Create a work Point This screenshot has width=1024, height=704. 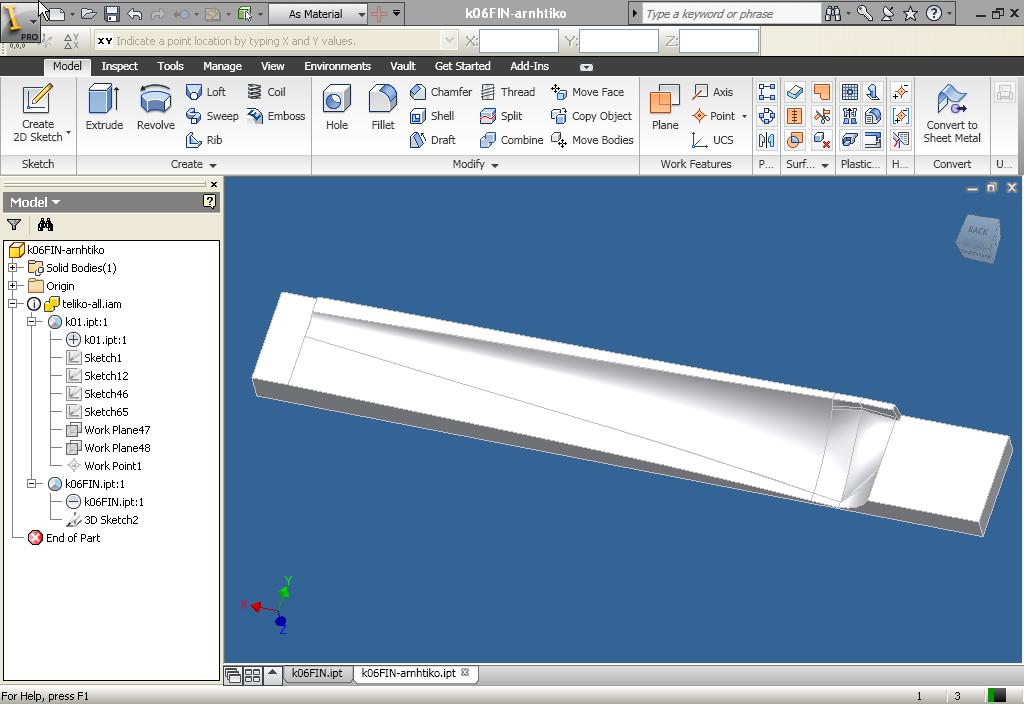(713, 116)
